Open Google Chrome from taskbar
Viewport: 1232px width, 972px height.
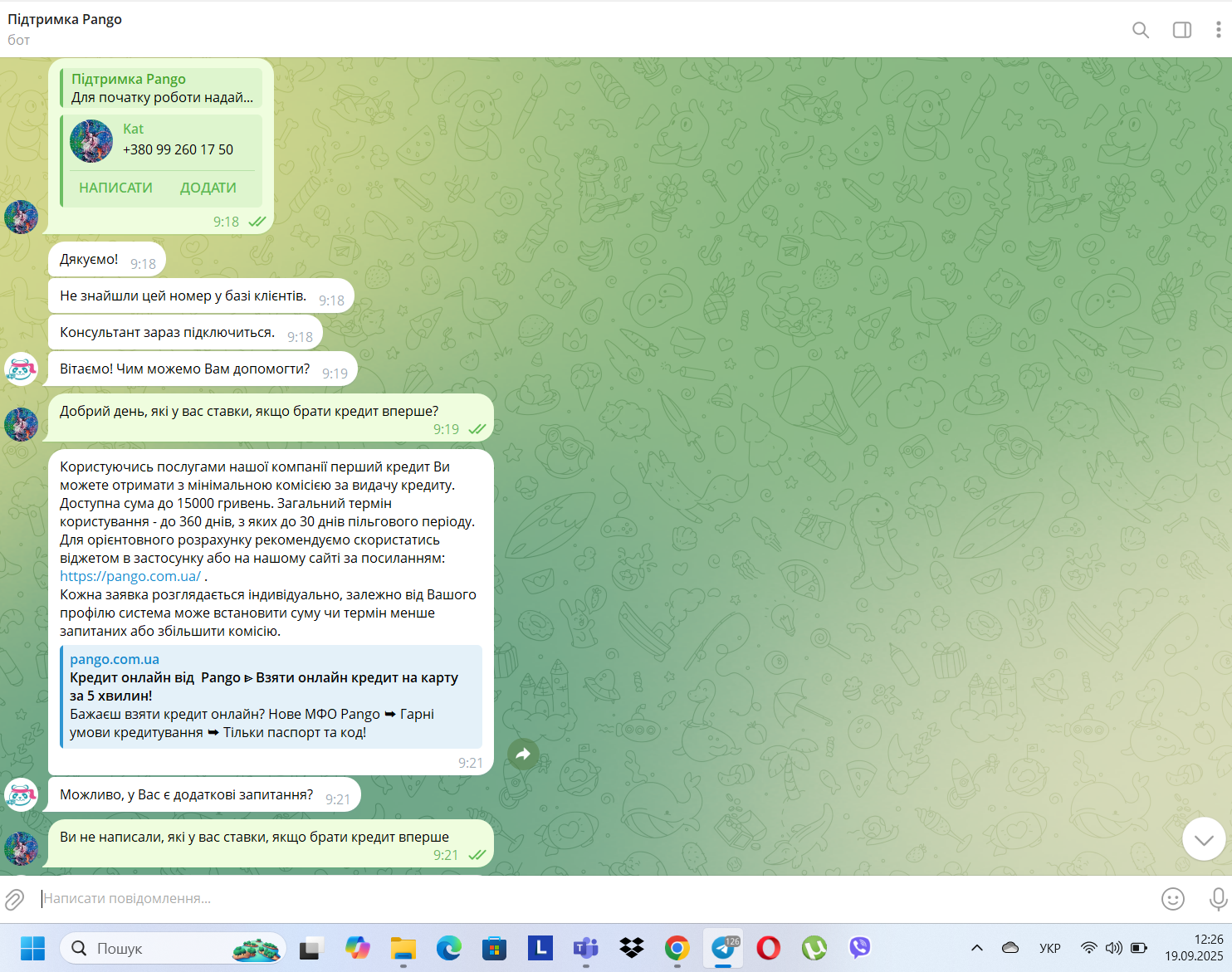pos(677,948)
